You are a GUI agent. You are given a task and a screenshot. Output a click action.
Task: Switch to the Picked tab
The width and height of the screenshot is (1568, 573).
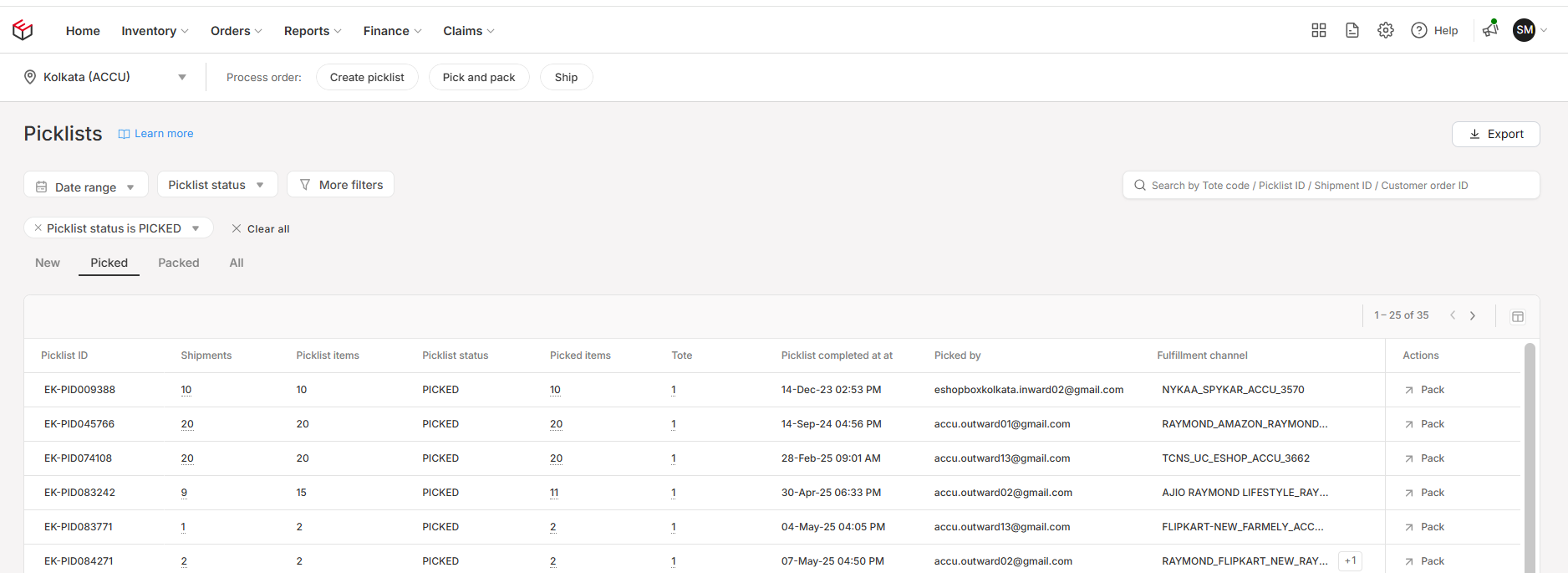pos(109,263)
